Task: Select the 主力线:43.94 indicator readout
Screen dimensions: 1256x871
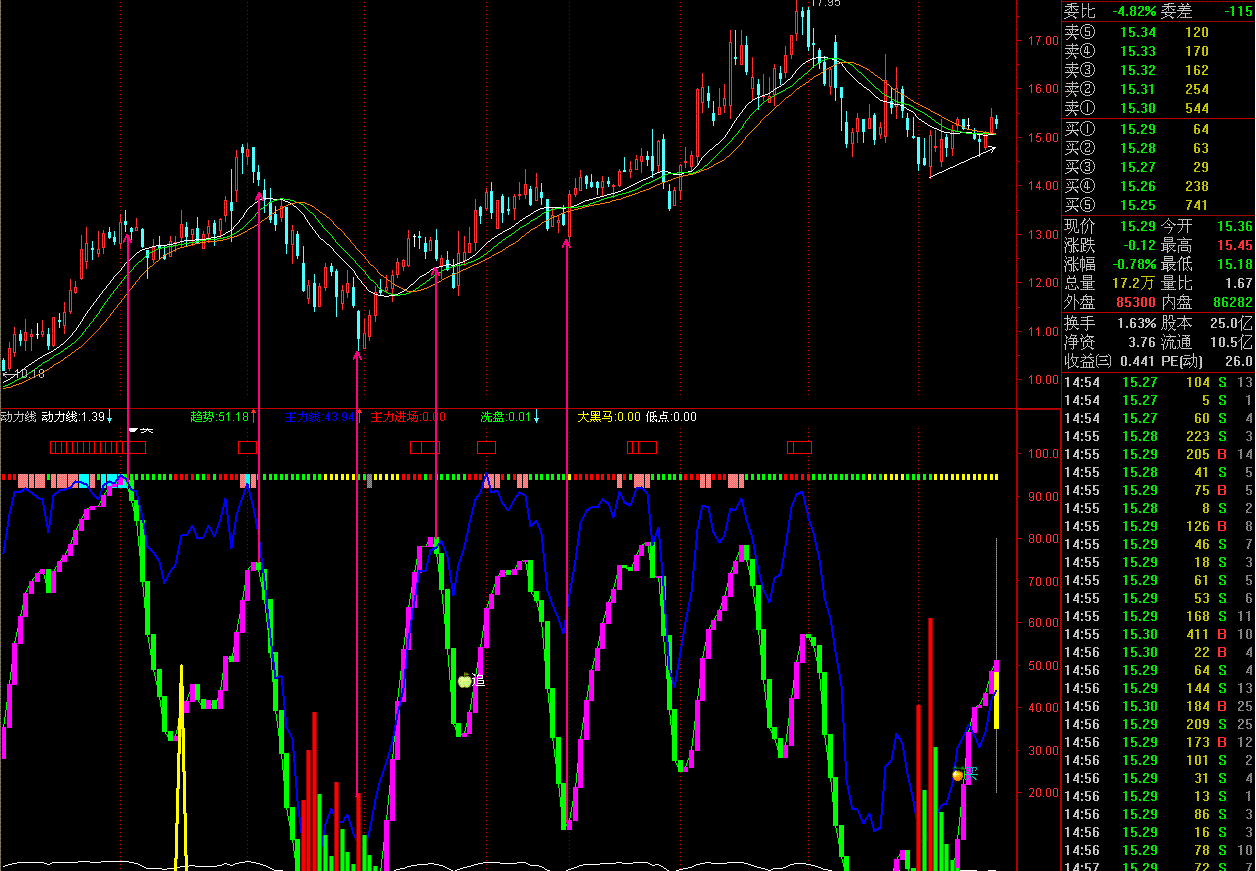Action: tap(322, 417)
